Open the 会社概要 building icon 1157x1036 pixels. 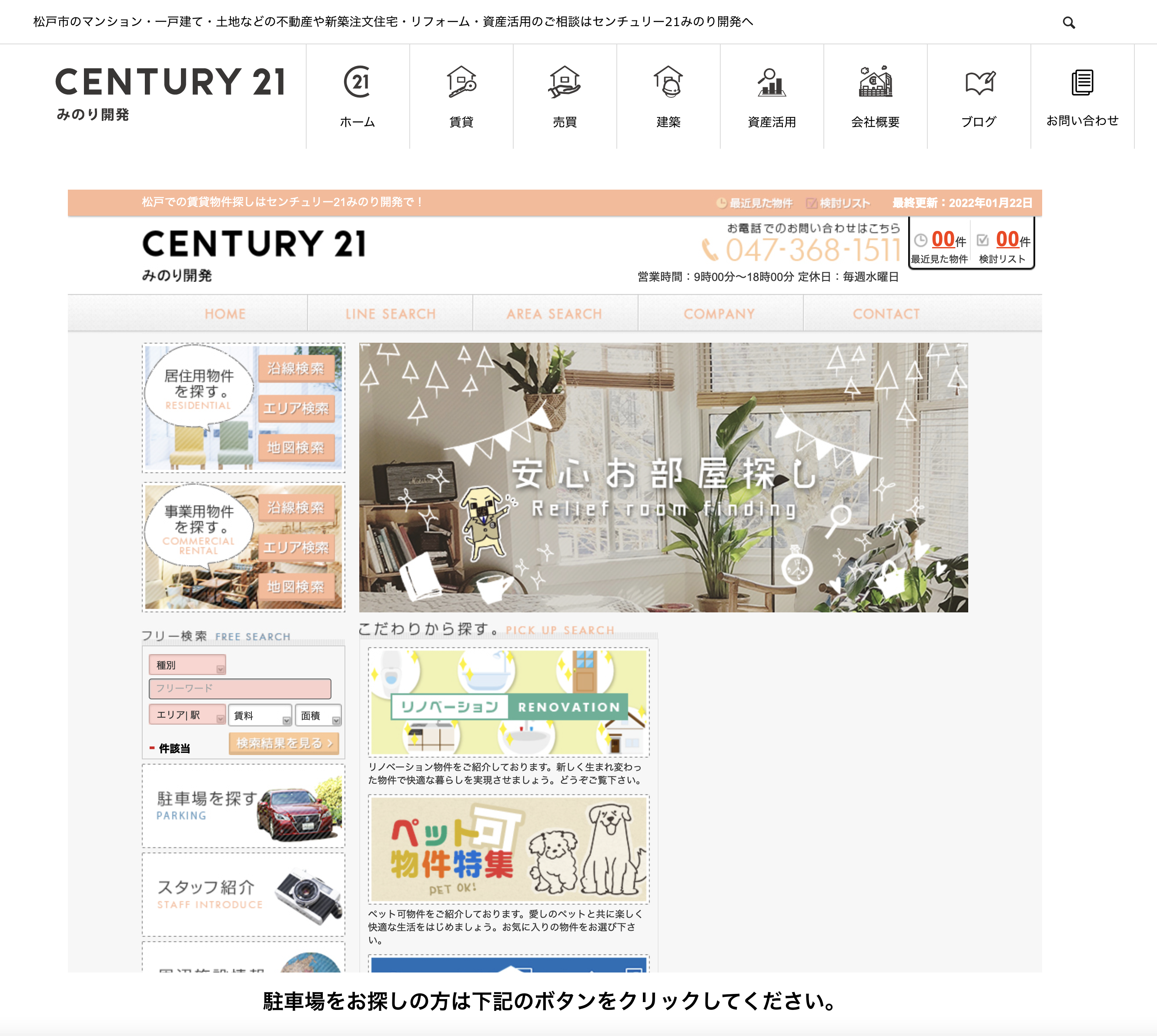click(x=875, y=82)
